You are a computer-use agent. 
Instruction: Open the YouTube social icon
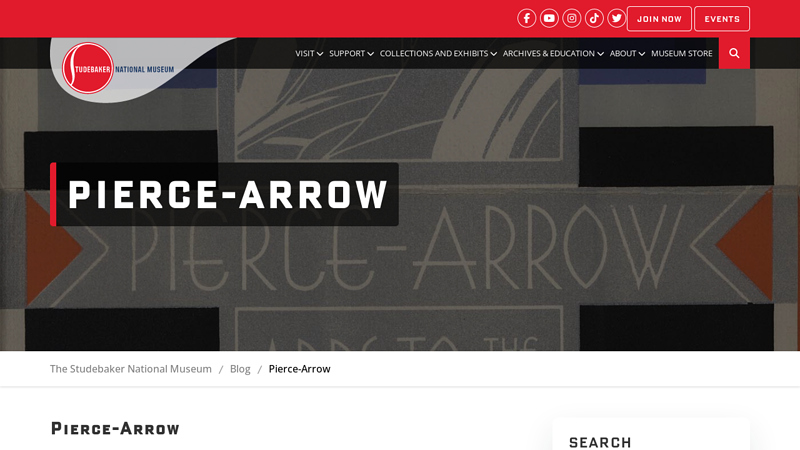pyautogui.click(x=549, y=18)
